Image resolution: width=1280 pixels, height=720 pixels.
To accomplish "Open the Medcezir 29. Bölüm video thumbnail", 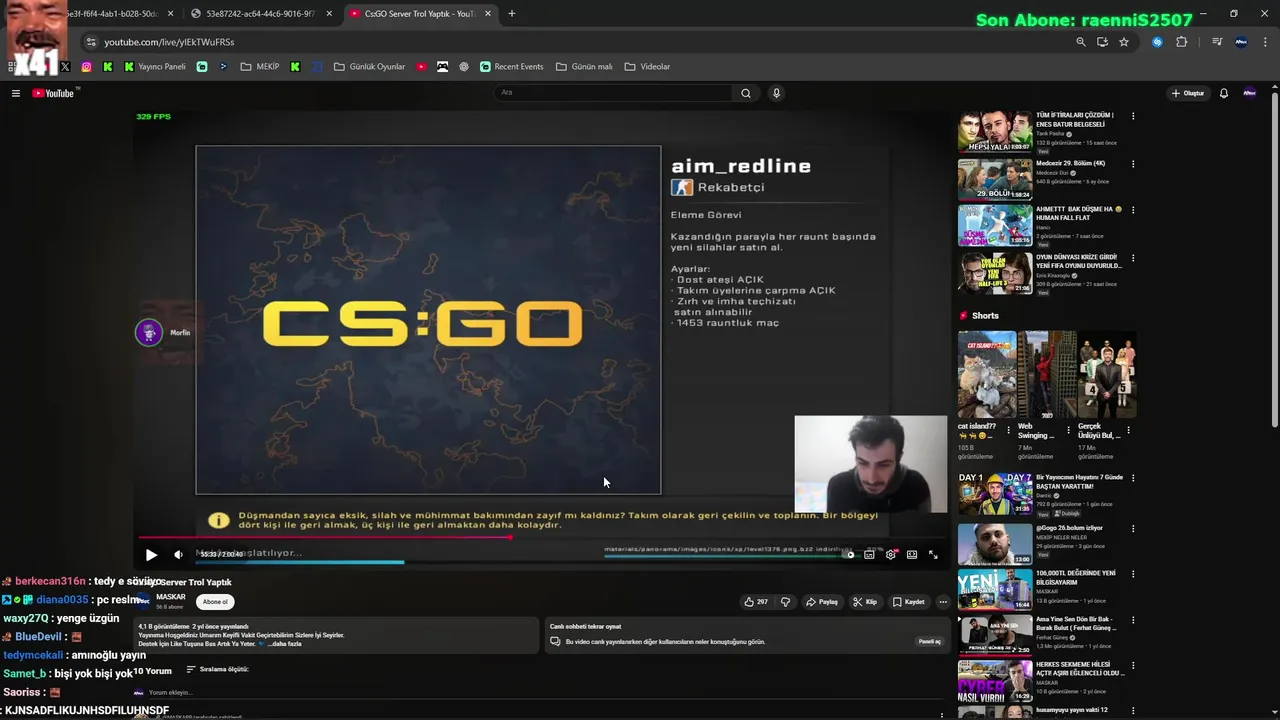I will (995, 179).
